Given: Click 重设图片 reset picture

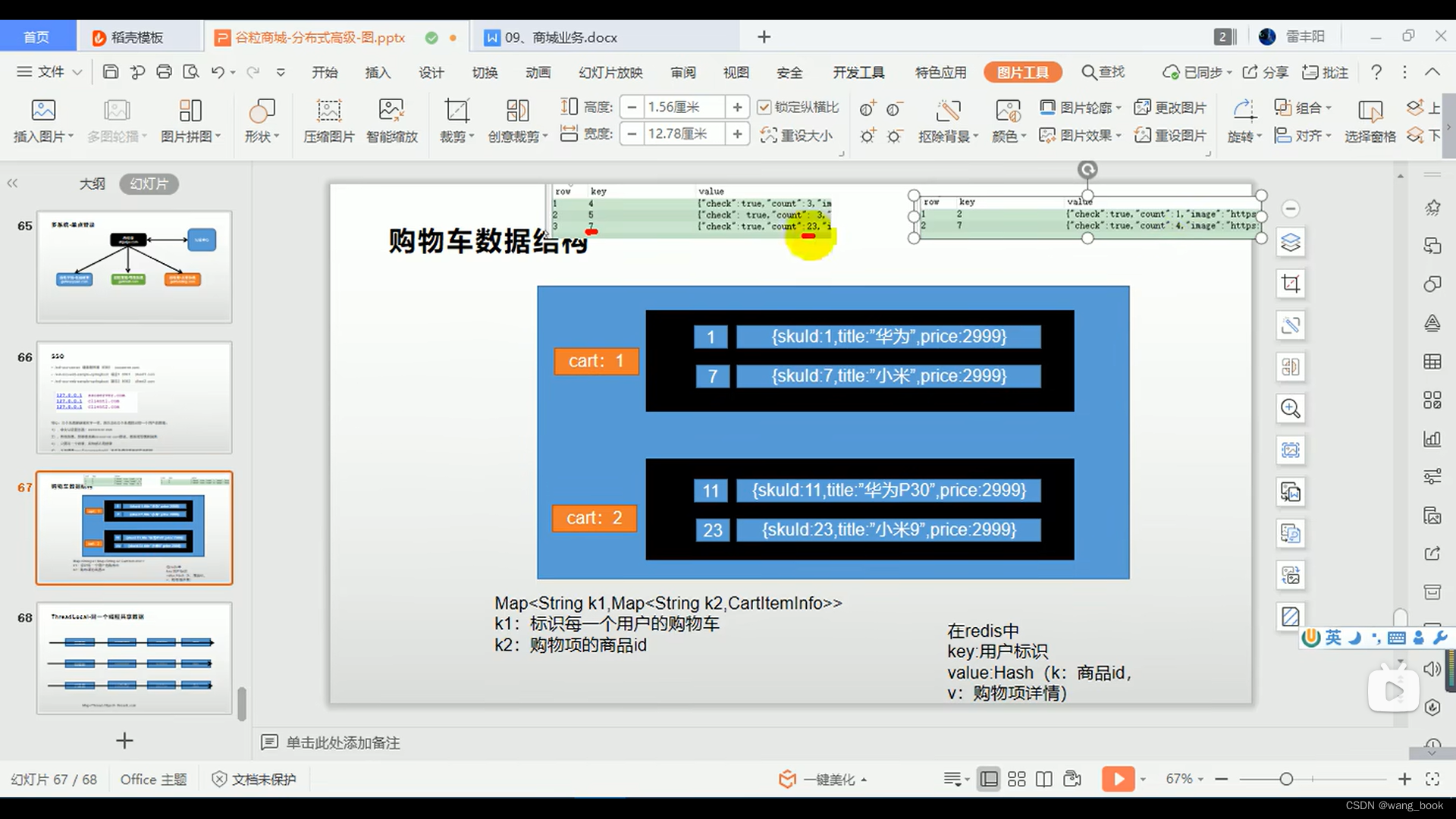Looking at the screenshot, I should [1170, 135].
